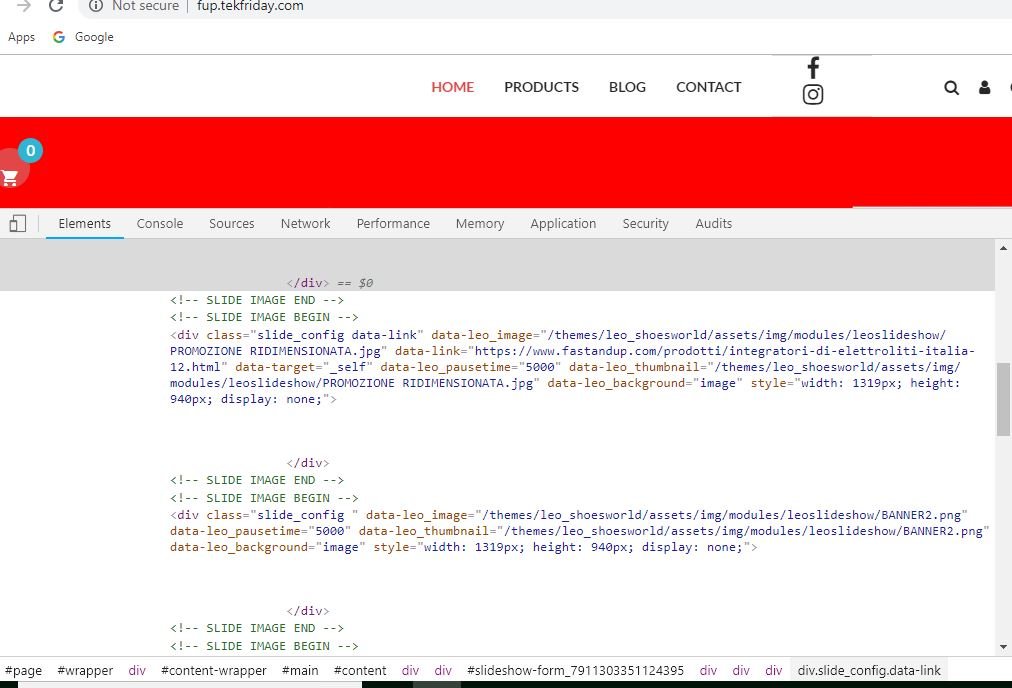
Task: Reload the page with refresh icon
Action: coord(56,6)
